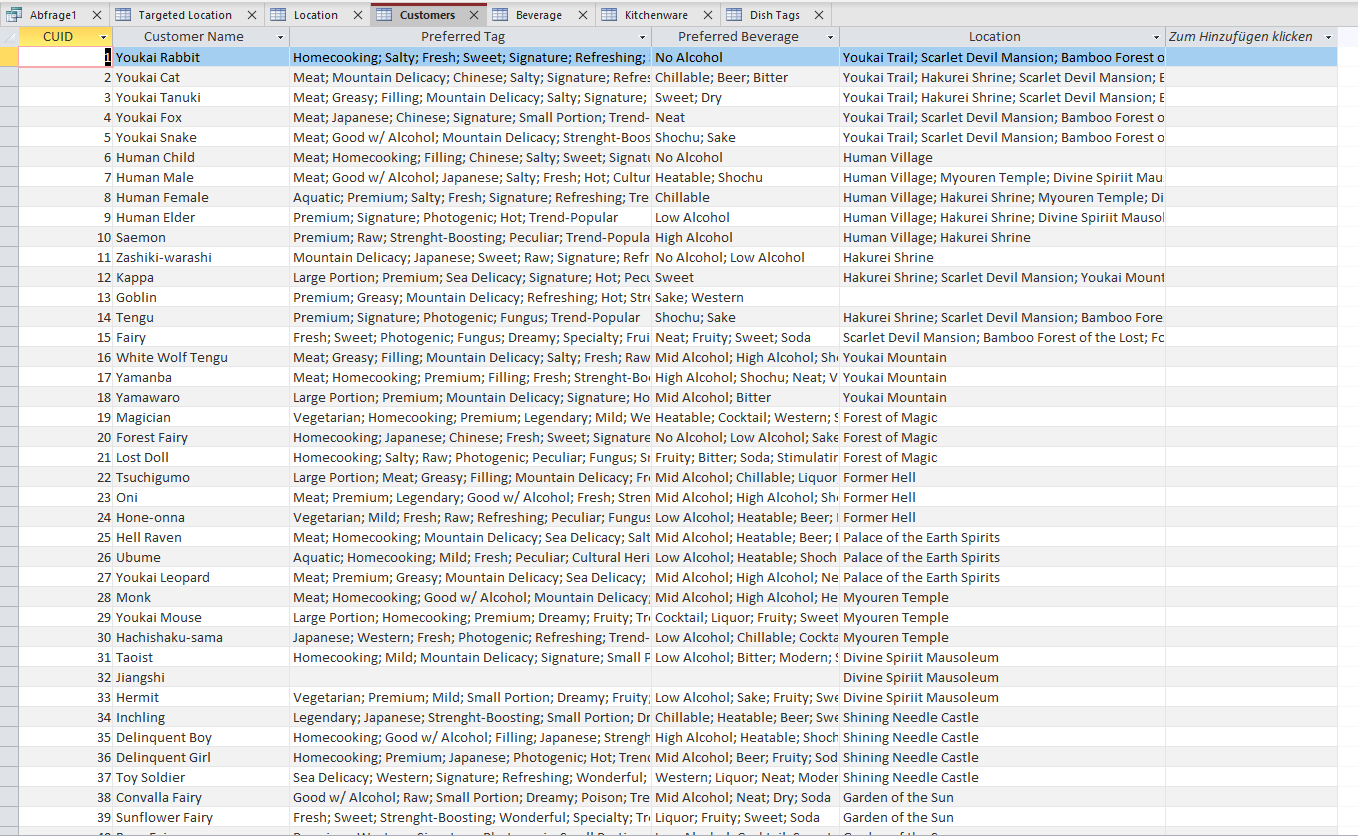
Task: Switch to the Customers tab
Action: tap(427, 15)
